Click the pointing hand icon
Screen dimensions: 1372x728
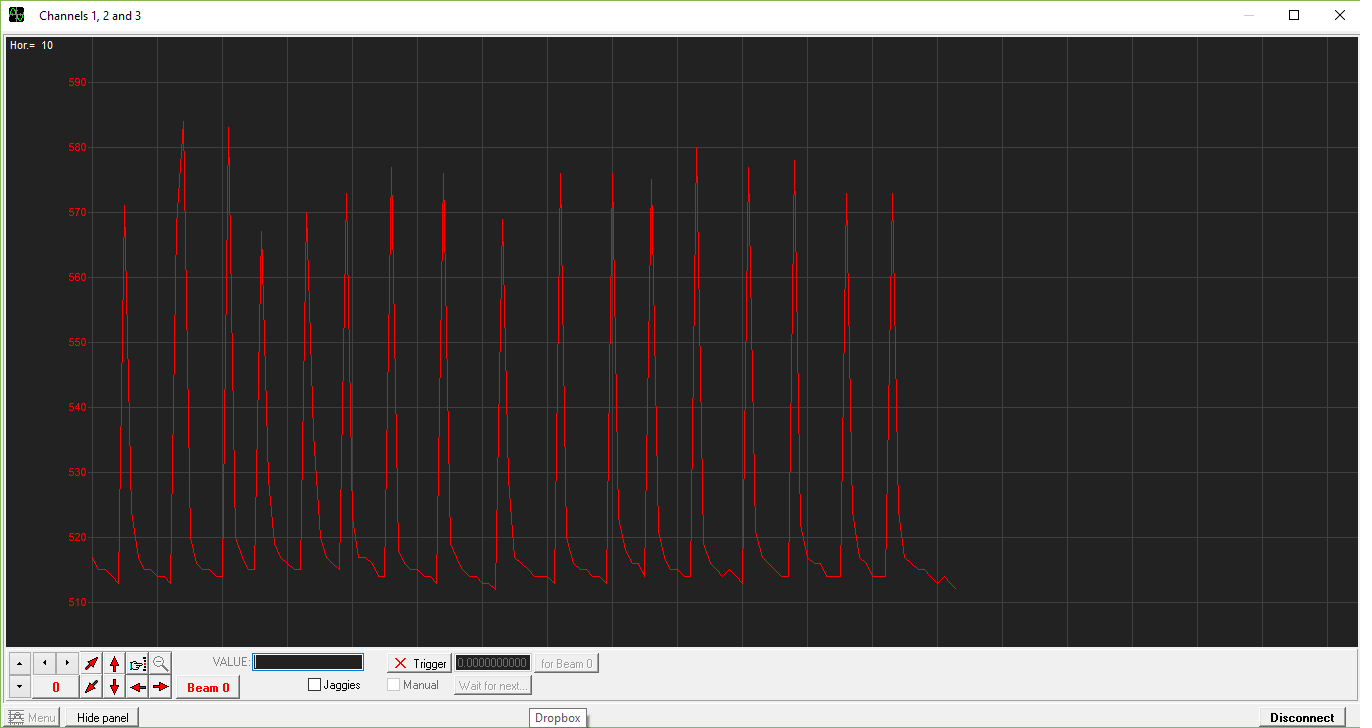(137, 663)
